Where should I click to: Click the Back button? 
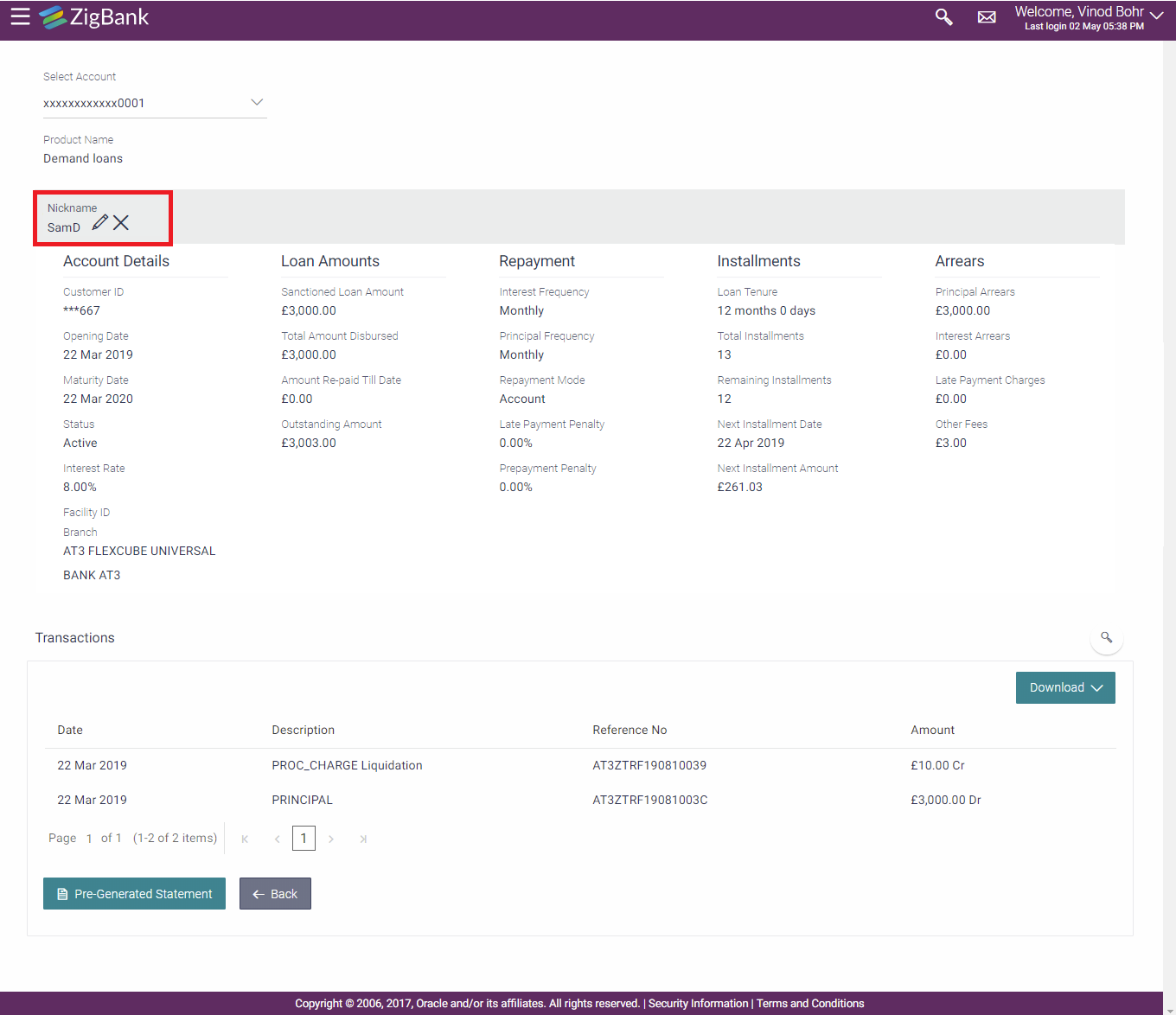tap(275, 894)
